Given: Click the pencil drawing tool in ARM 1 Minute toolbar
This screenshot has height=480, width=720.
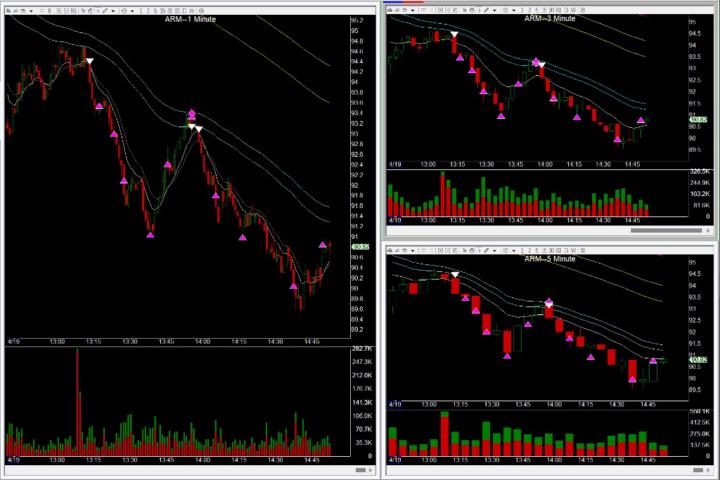Looking at the screenshot, I should [x=105, y=10].
